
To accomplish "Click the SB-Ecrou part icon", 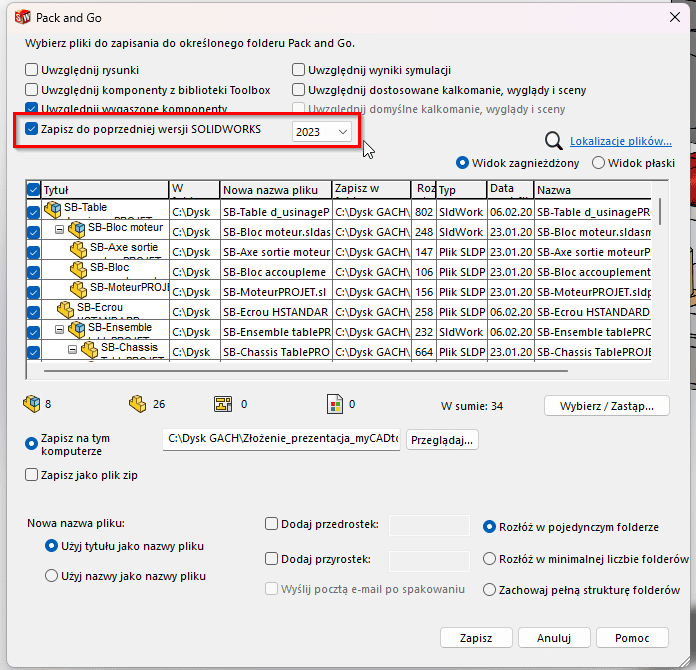I will pos(66,309).
